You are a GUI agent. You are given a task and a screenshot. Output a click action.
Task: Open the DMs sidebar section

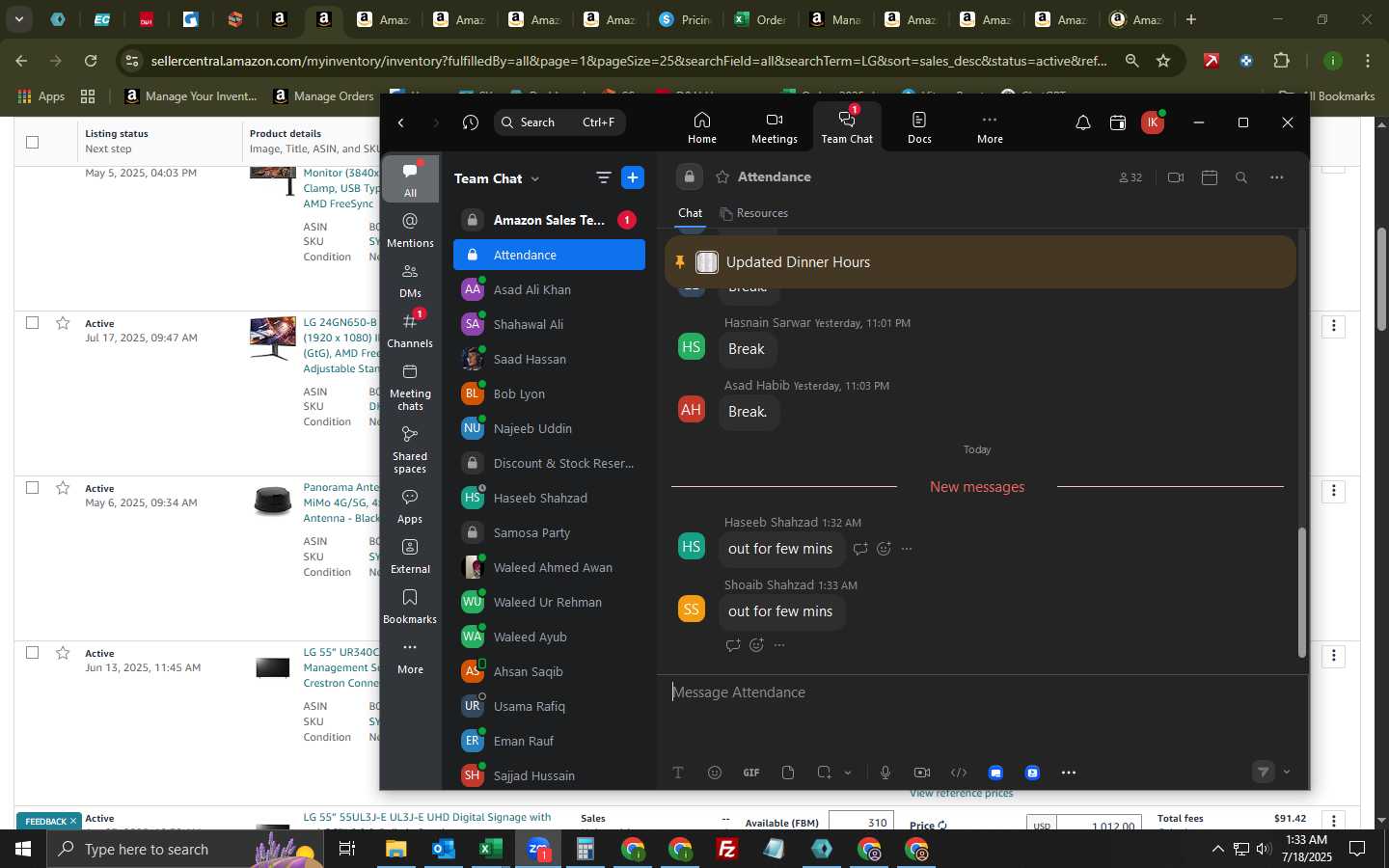coord(410,280)
